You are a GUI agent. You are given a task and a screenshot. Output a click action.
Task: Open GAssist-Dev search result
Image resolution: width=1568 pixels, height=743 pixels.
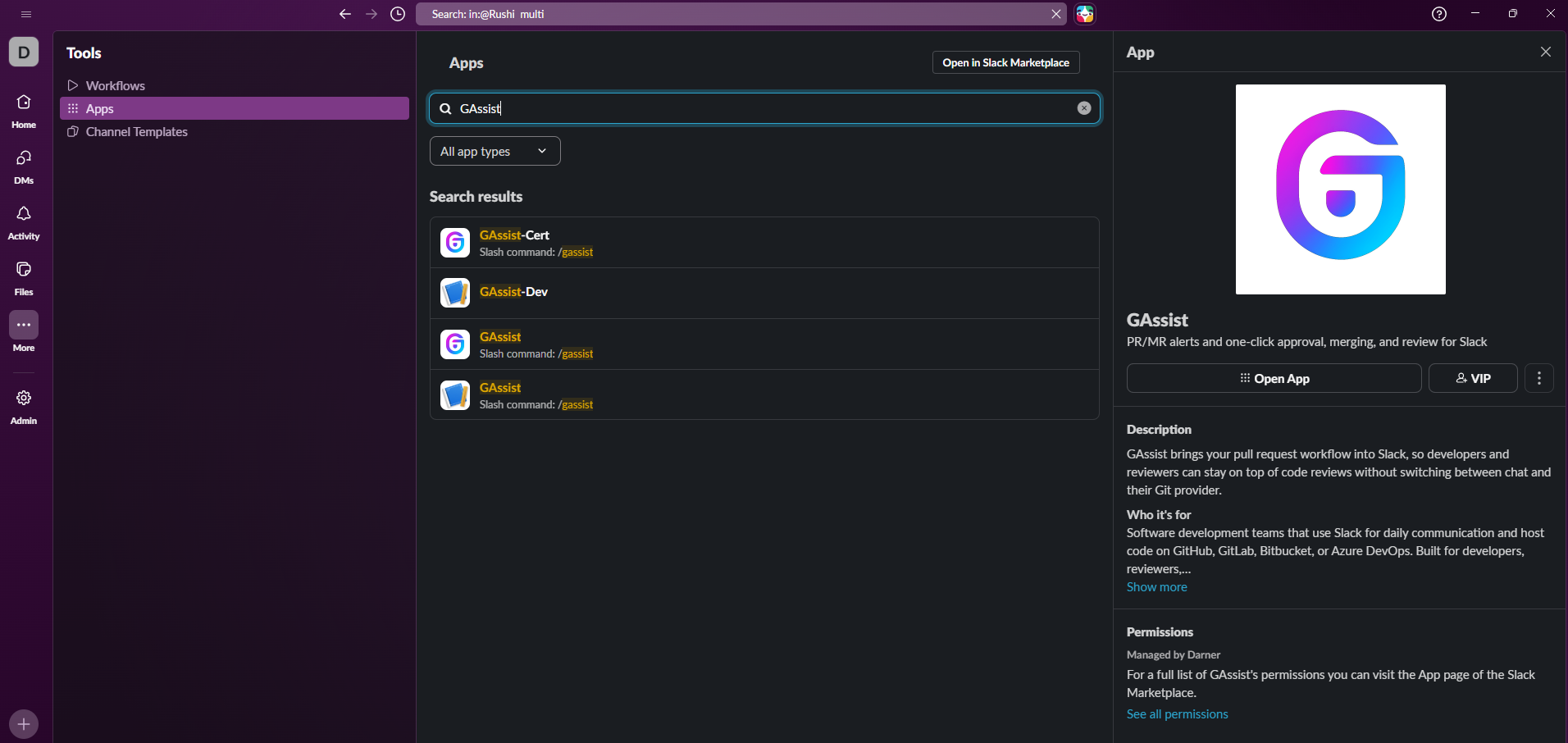pyautogui.click(x=764, y=293)
